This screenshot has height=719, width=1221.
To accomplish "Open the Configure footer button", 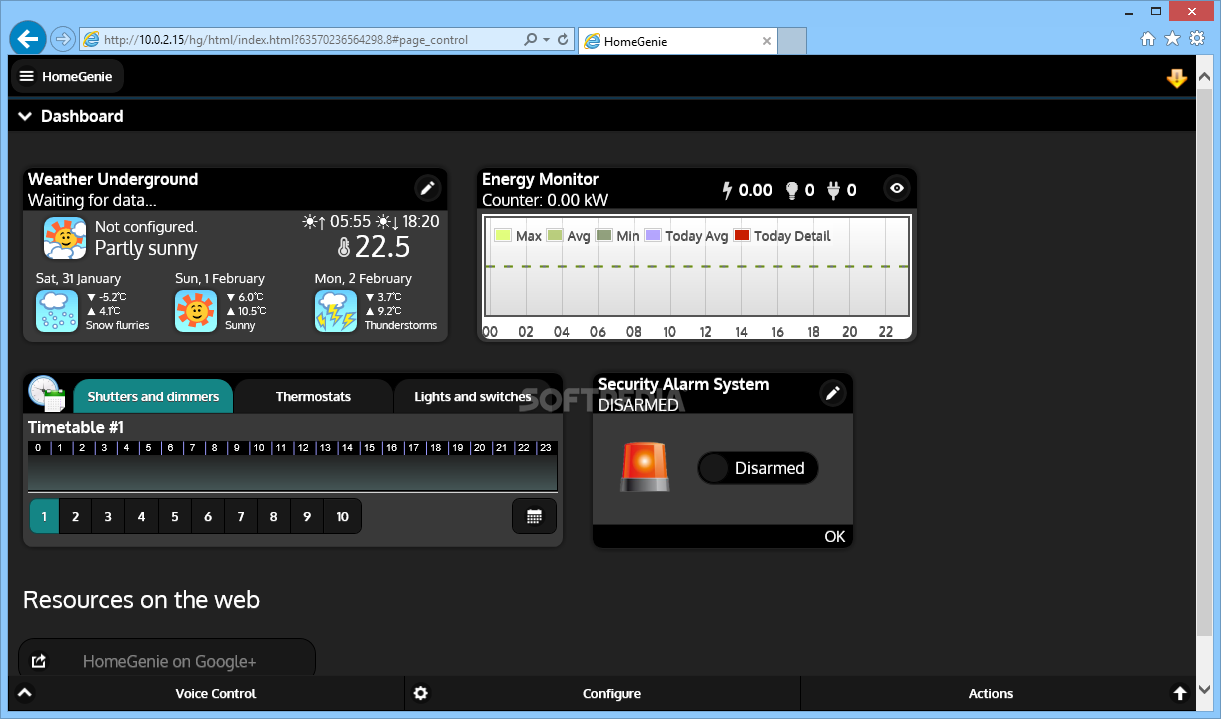I will click(x=603, y=693).
